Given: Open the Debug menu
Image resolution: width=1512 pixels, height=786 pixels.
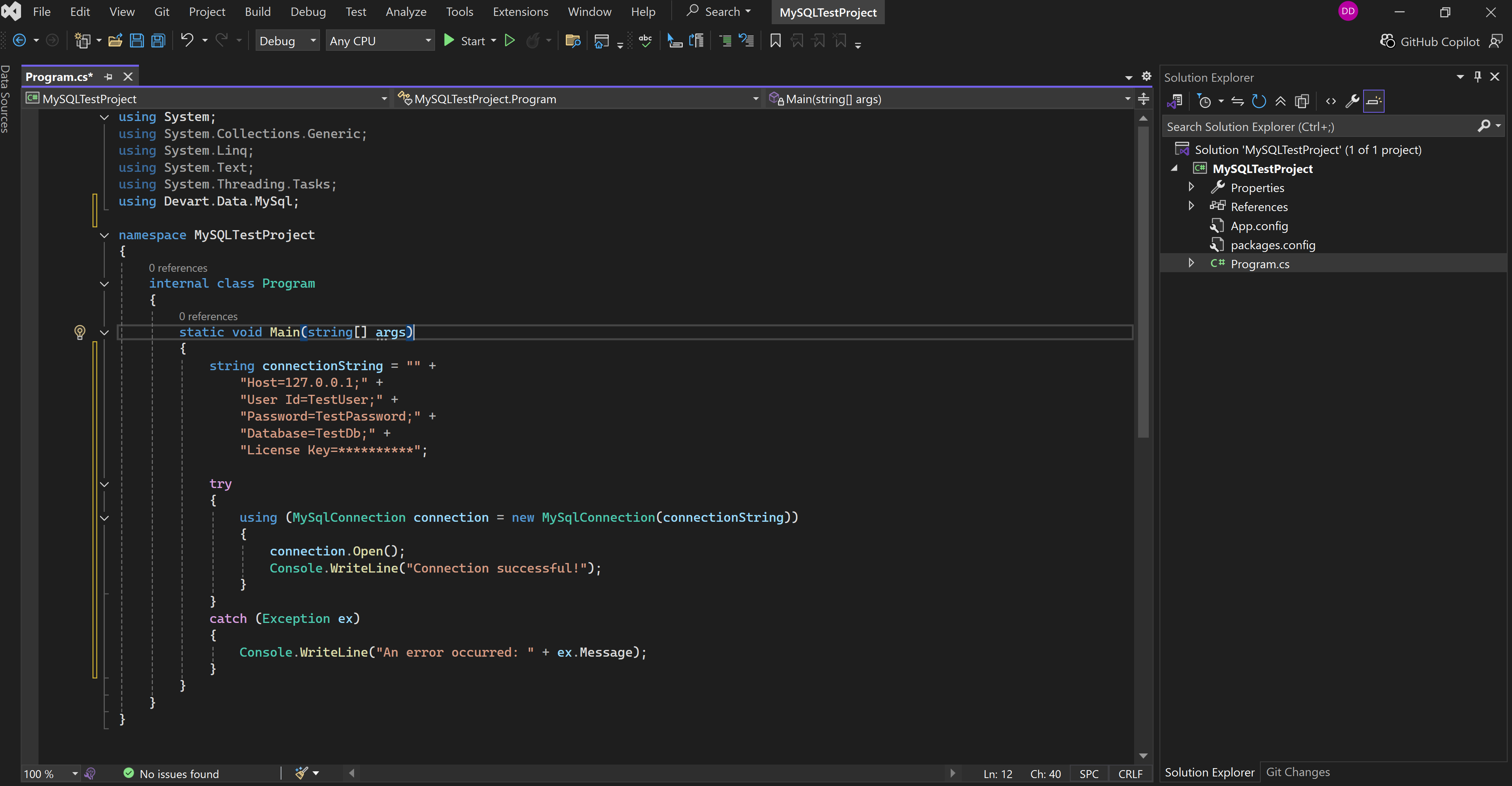Looking at the screenshot, I should (308, 11).
